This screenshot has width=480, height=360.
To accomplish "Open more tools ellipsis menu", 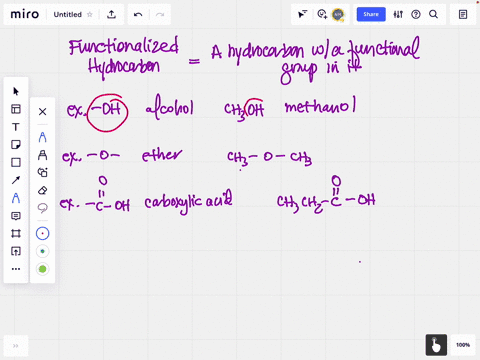I will (x=16, y=269).
